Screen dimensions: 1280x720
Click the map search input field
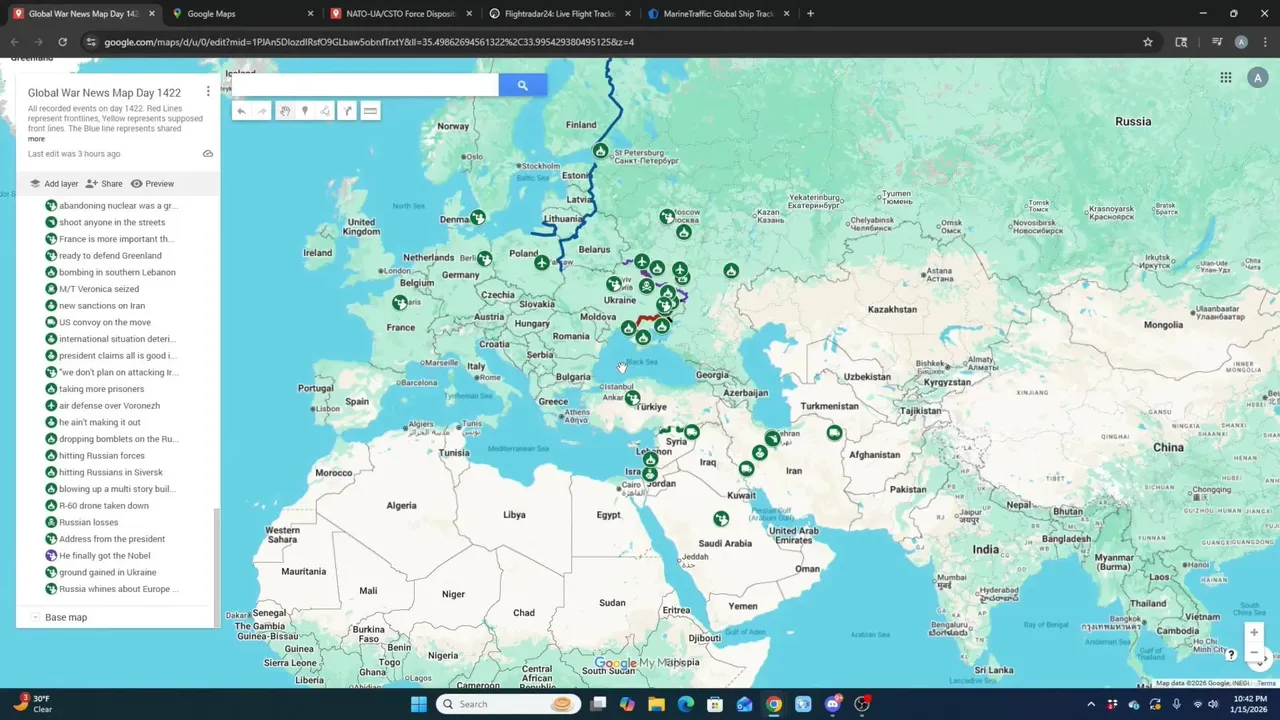coord(365,86)
